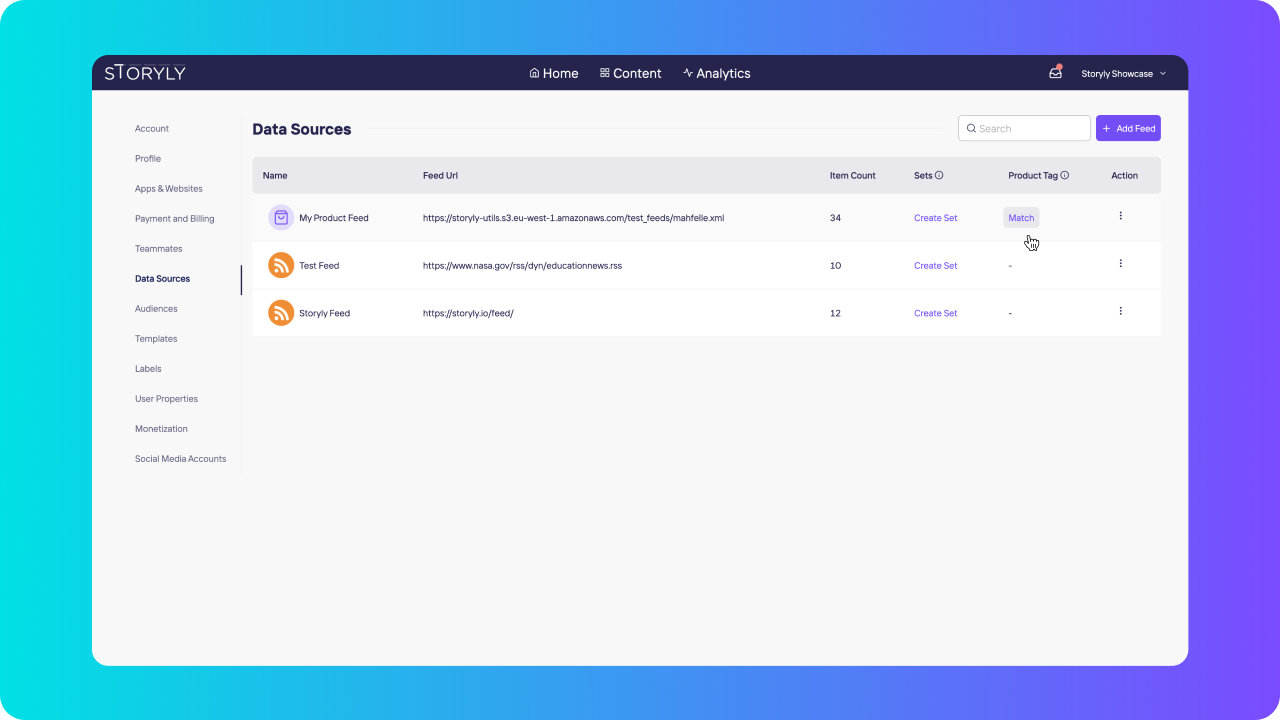Click item count 34
This screenshot has width=1280, height=720.
[835, 217]
